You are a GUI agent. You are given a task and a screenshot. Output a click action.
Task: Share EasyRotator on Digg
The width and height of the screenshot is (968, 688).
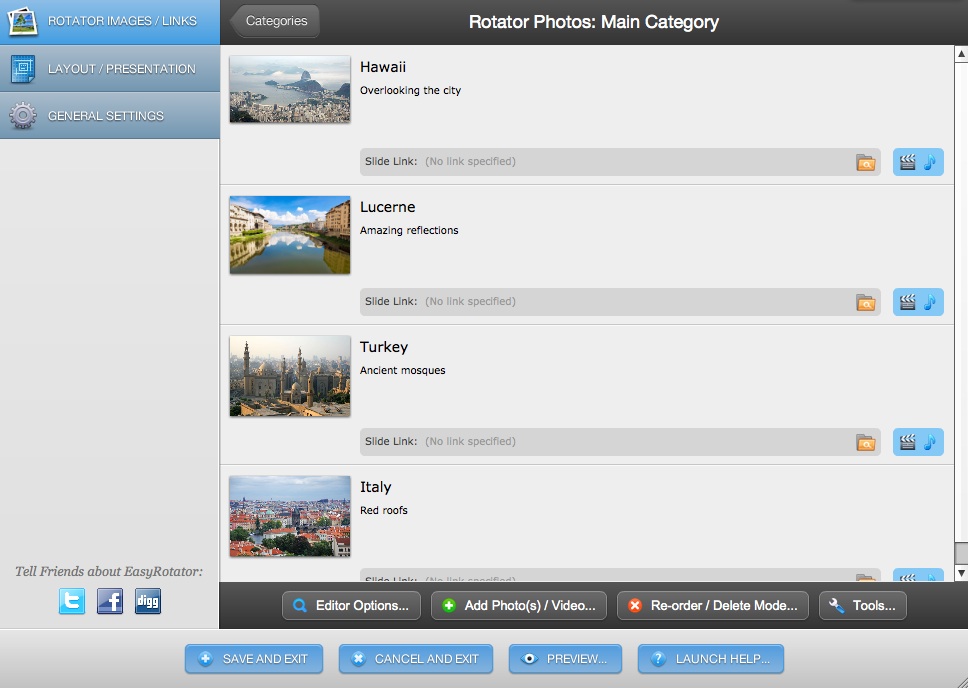(148, 601)
